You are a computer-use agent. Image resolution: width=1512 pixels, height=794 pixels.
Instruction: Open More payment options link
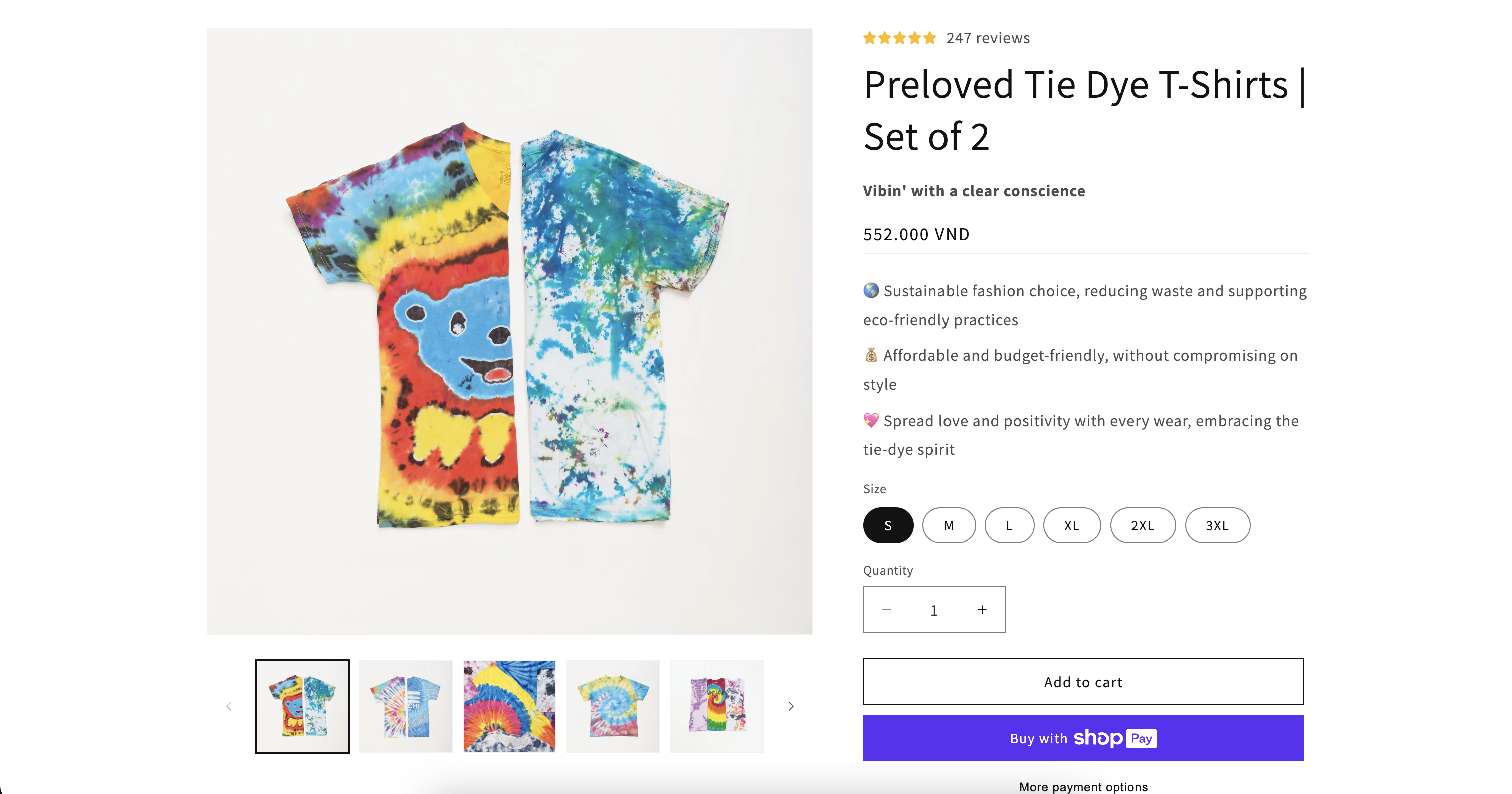click(1083, 787)
